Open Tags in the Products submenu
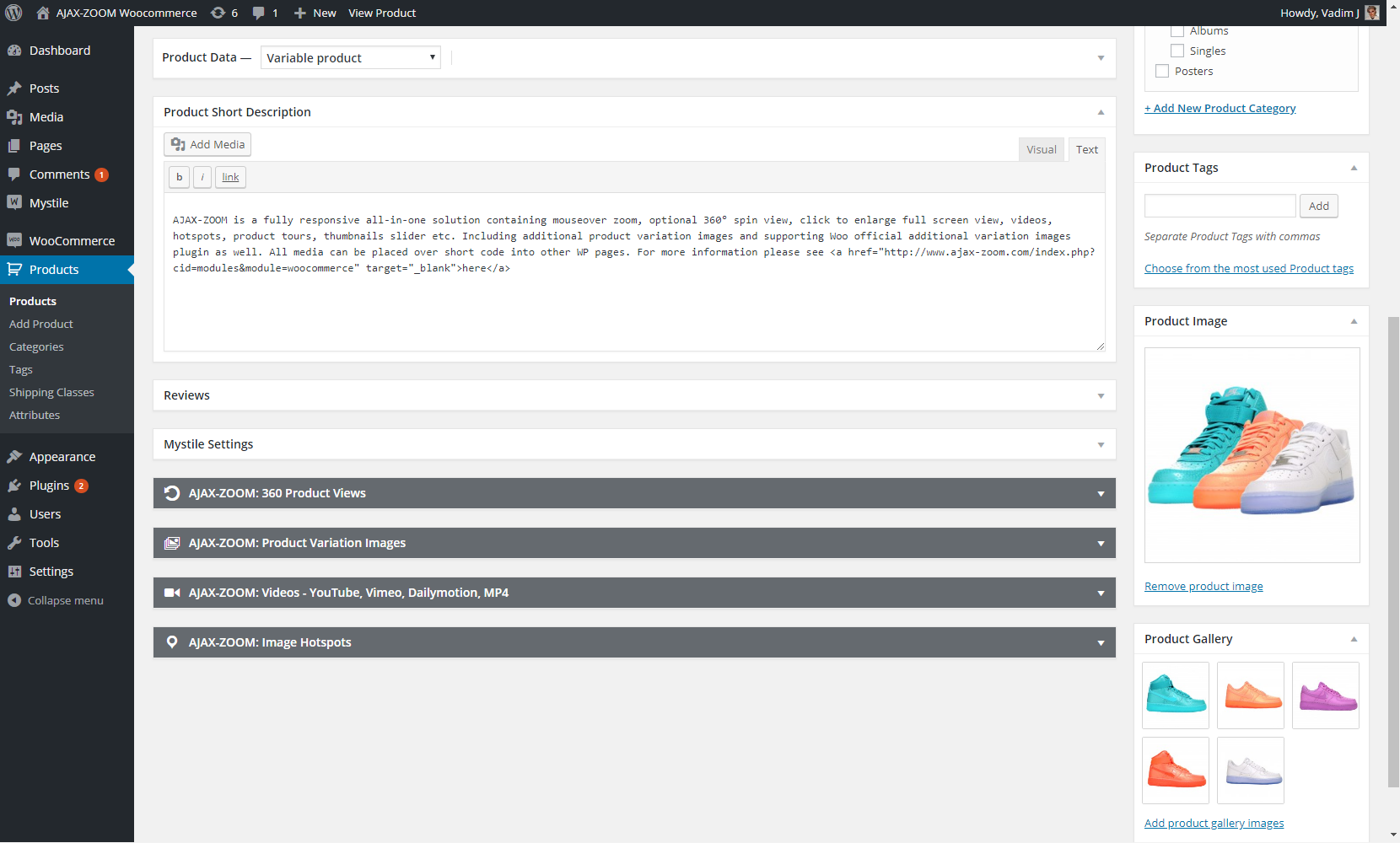This screenshot has height=843, width=1400. (x=21, y=369)
